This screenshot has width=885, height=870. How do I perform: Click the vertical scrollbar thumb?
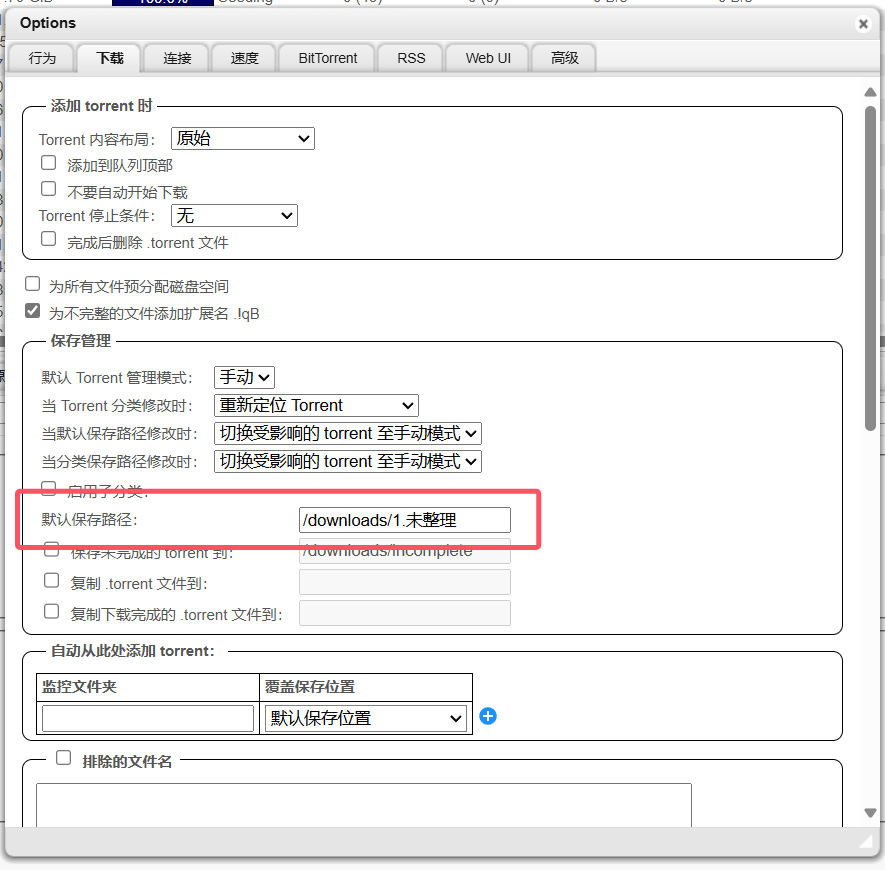click(870, 268)
